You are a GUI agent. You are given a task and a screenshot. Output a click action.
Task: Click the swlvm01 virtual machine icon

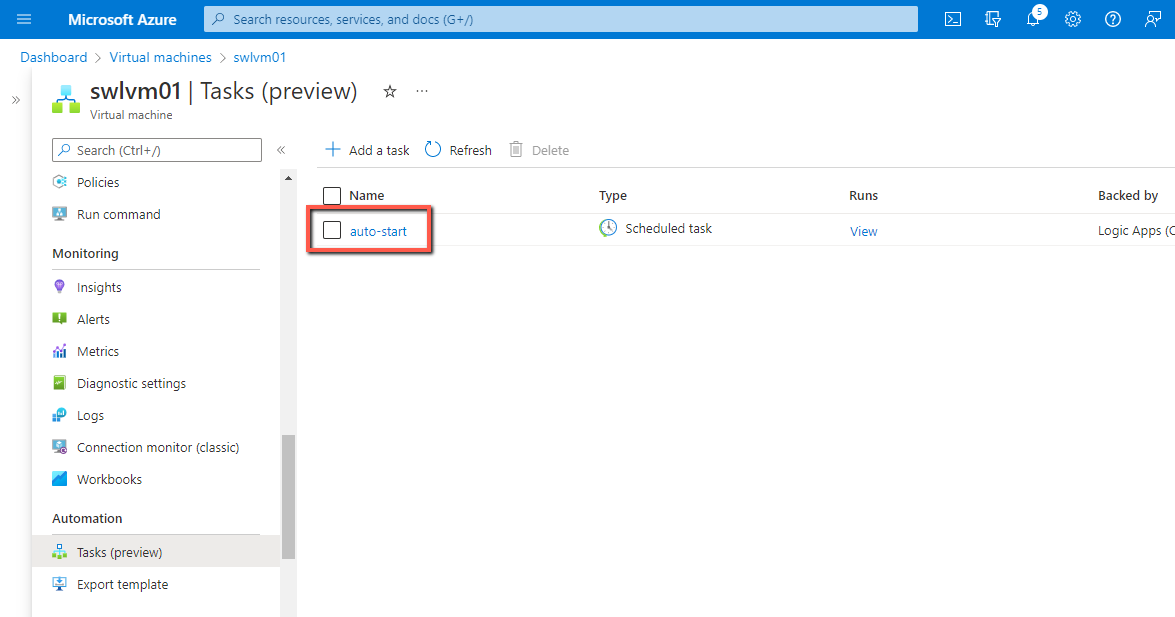tap(66, 99)
